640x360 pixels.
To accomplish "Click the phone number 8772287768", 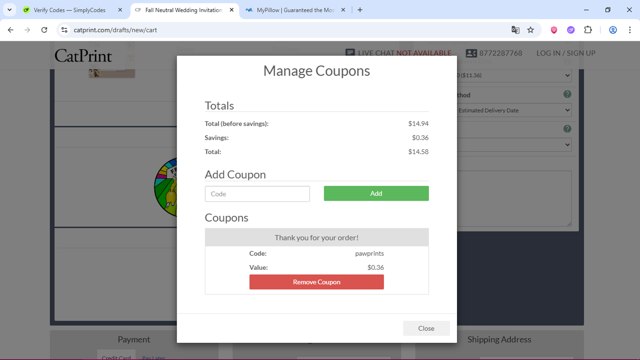I will click(x=500, y=53).
